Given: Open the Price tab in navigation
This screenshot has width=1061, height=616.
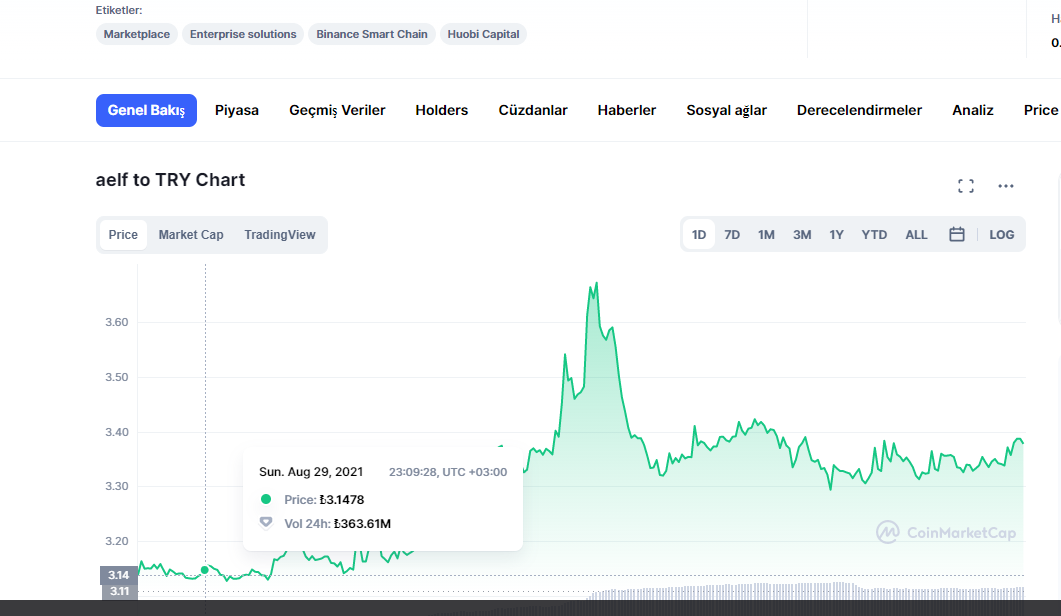Looking at the screenshot, I should (1041, 110).
